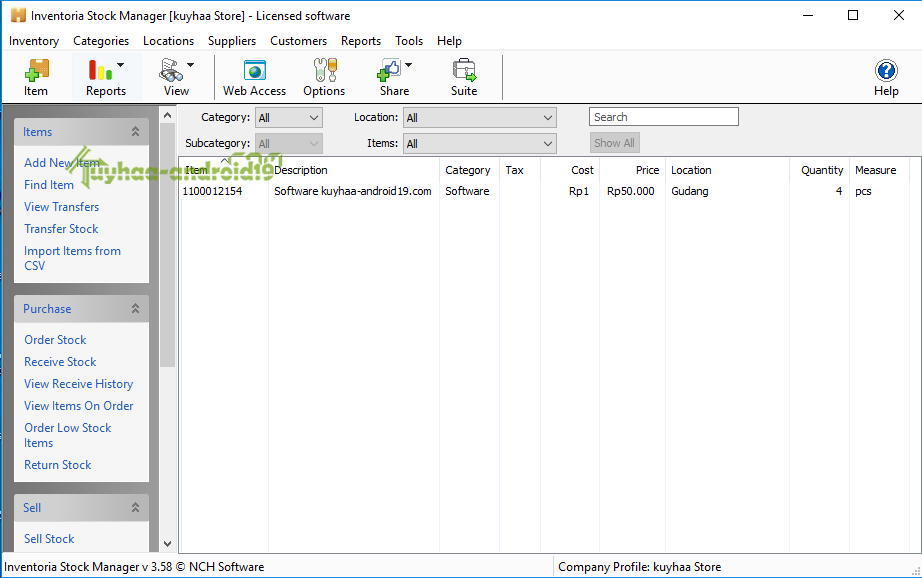Image resolution: width=922 pixels, height=578 pixels.
Task: Open the Reports menu in menu bar
Action: [361, 41]
